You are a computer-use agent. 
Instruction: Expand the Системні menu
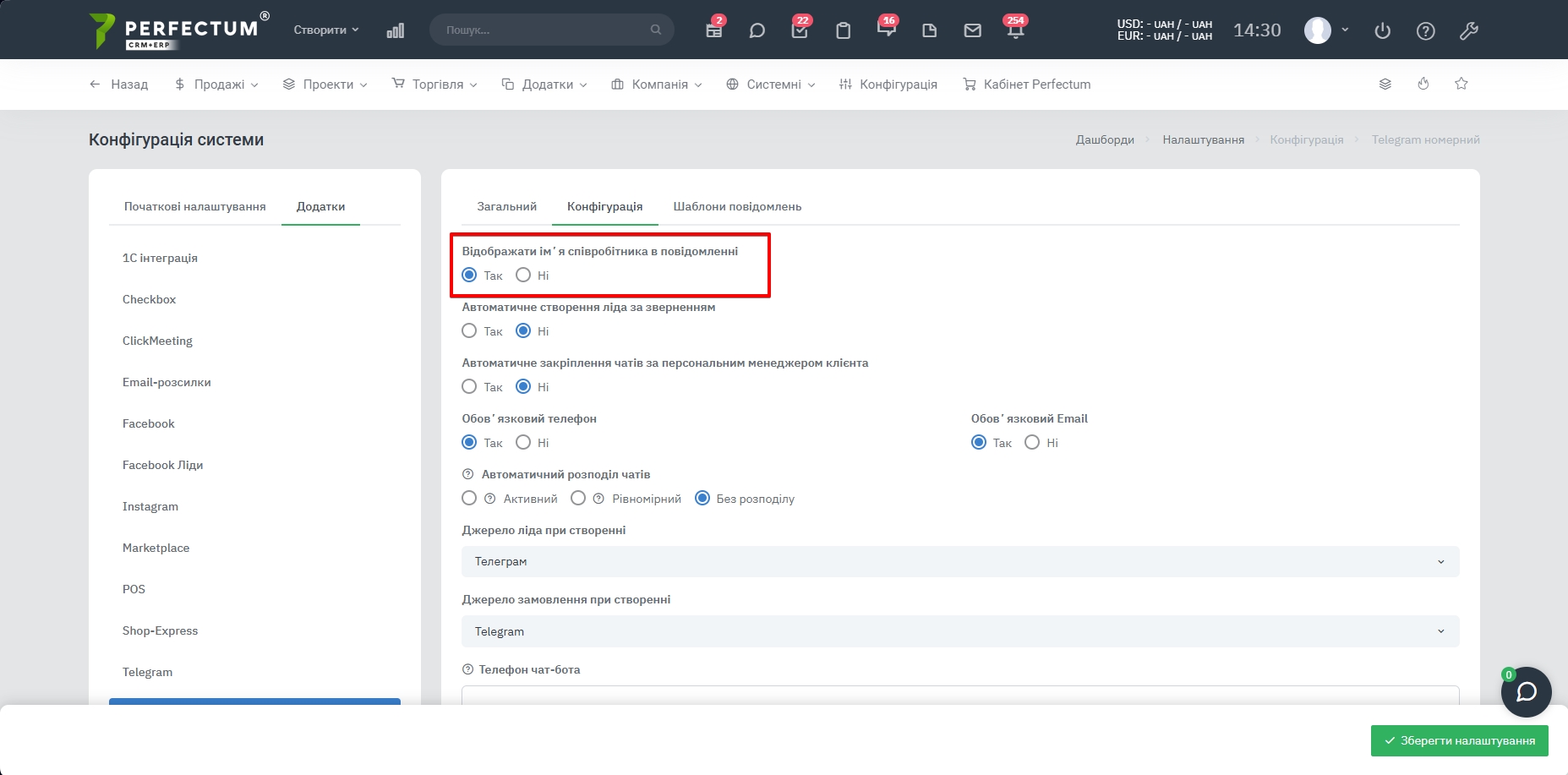click(771, 84)
